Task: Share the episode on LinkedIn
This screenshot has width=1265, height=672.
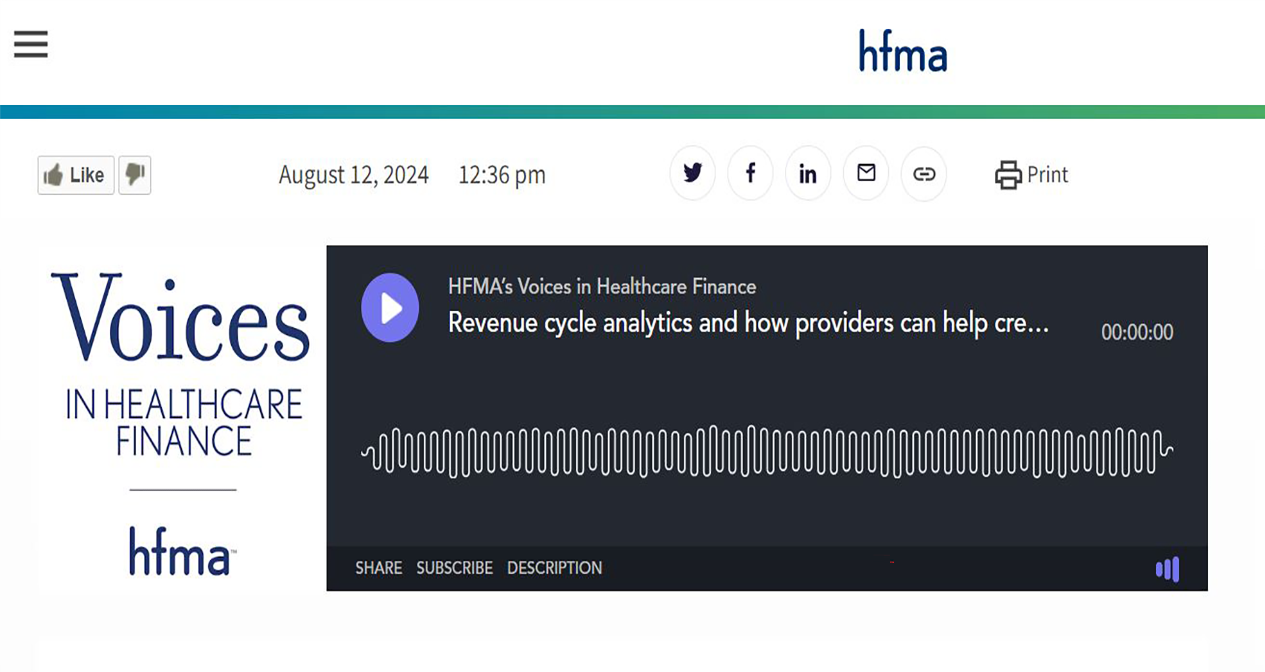Action: 808,173
